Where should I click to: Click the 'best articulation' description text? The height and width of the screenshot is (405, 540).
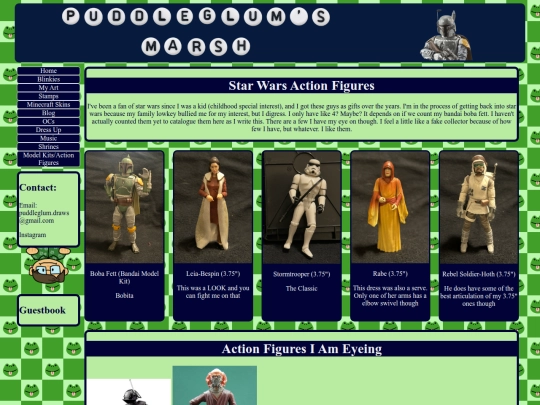479,296
